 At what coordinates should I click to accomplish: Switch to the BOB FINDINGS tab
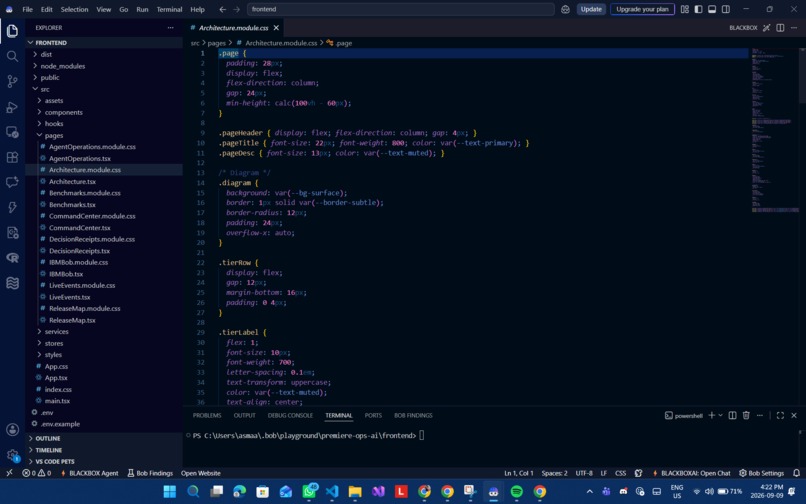tap(413, 415)
